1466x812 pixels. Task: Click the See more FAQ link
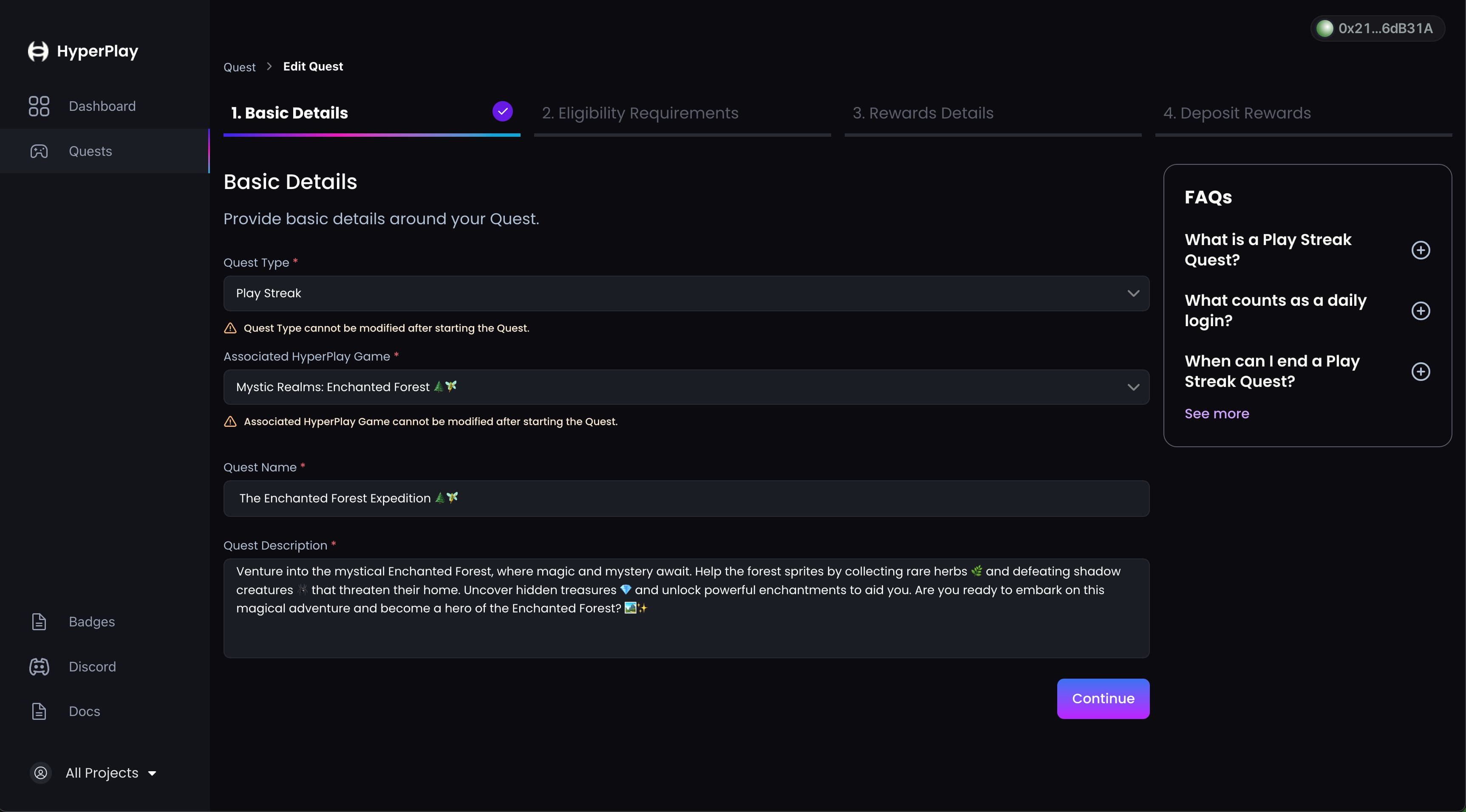coord(1217,413)
